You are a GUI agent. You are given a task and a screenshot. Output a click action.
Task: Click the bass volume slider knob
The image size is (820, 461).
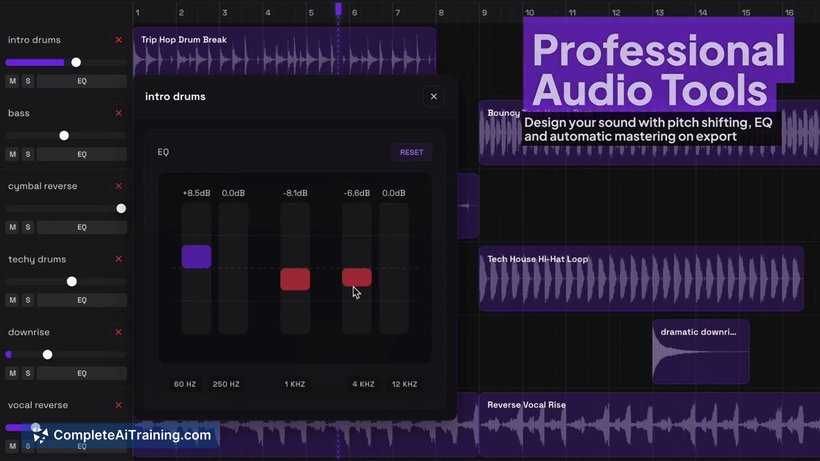coord(64,135)
